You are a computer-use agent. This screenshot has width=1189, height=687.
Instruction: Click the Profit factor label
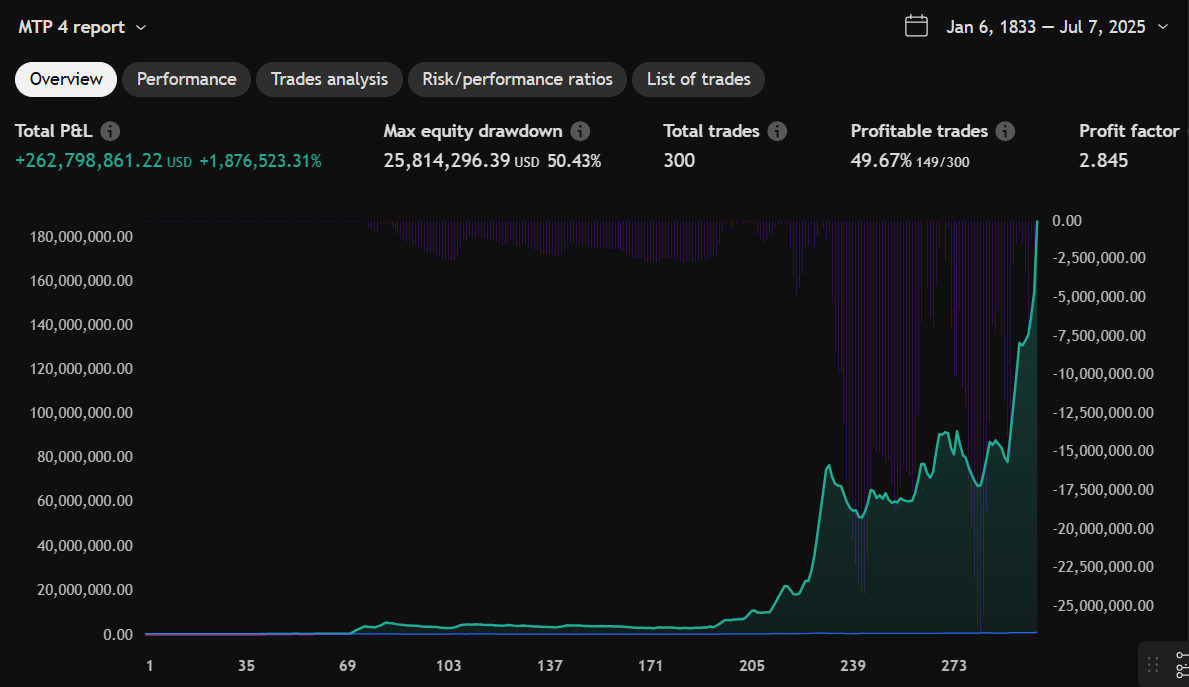1129,131
